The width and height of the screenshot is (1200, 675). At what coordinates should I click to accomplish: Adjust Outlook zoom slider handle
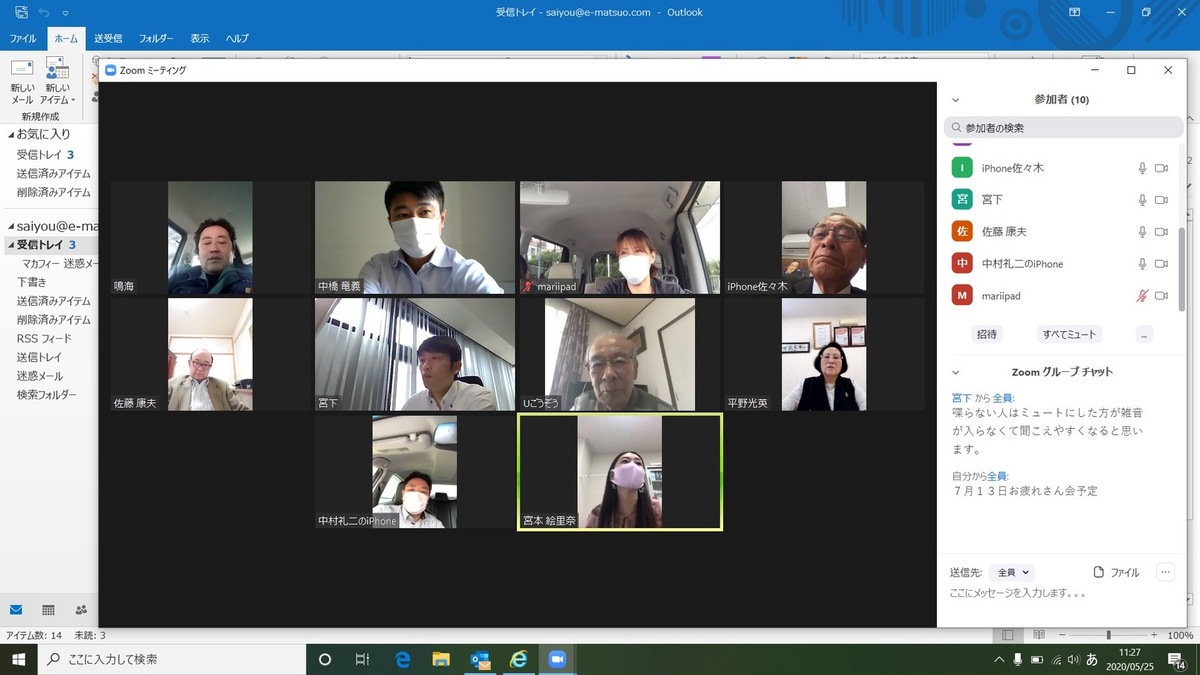[1108, 635]
